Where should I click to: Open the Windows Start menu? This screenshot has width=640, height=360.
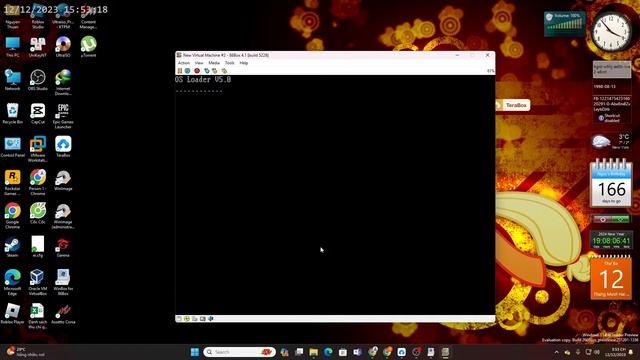(195, 352)
